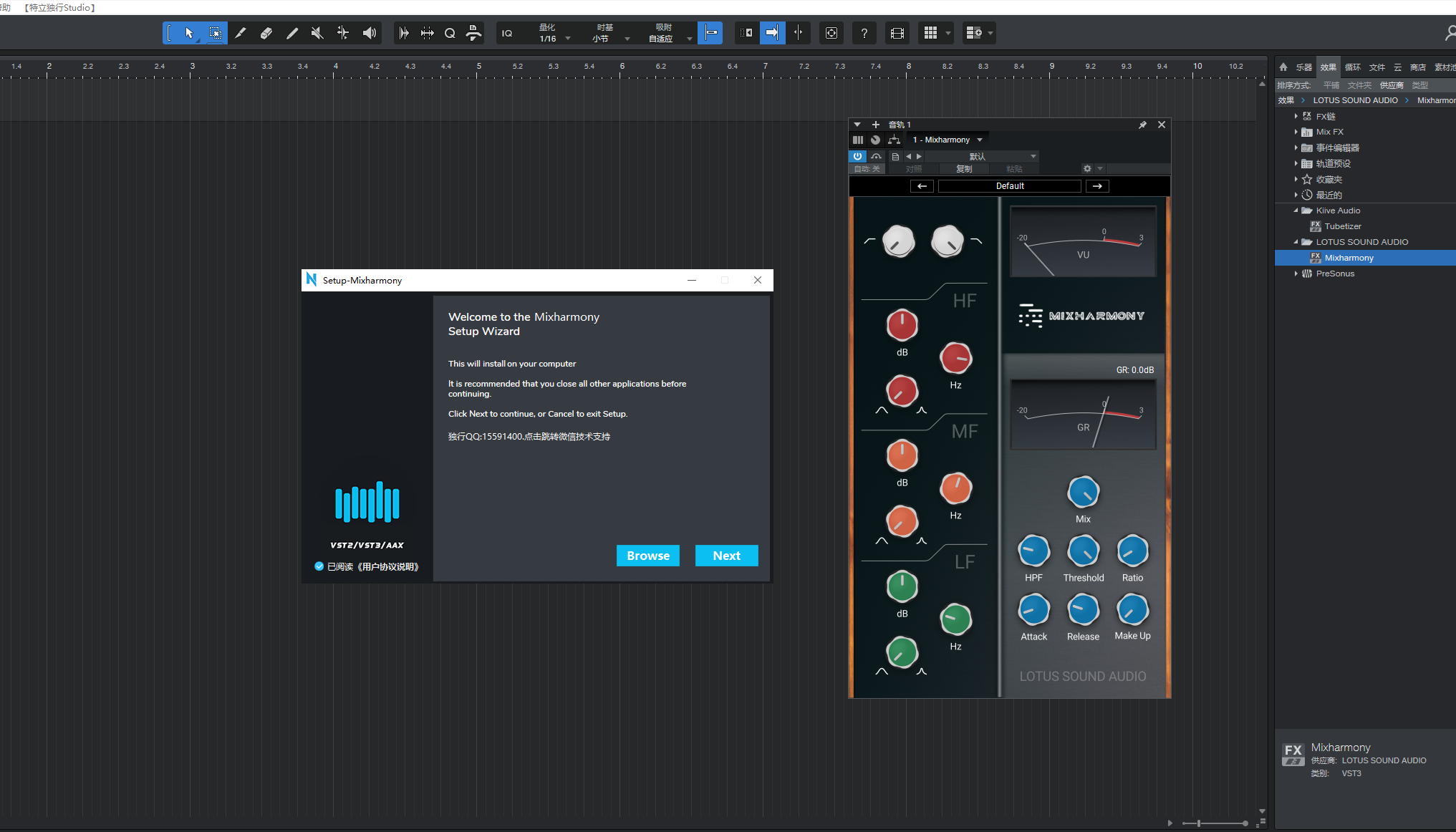Click the channel editor bars icon
This screenshot has height=832, width=1456.
click(x=857, y=140)
